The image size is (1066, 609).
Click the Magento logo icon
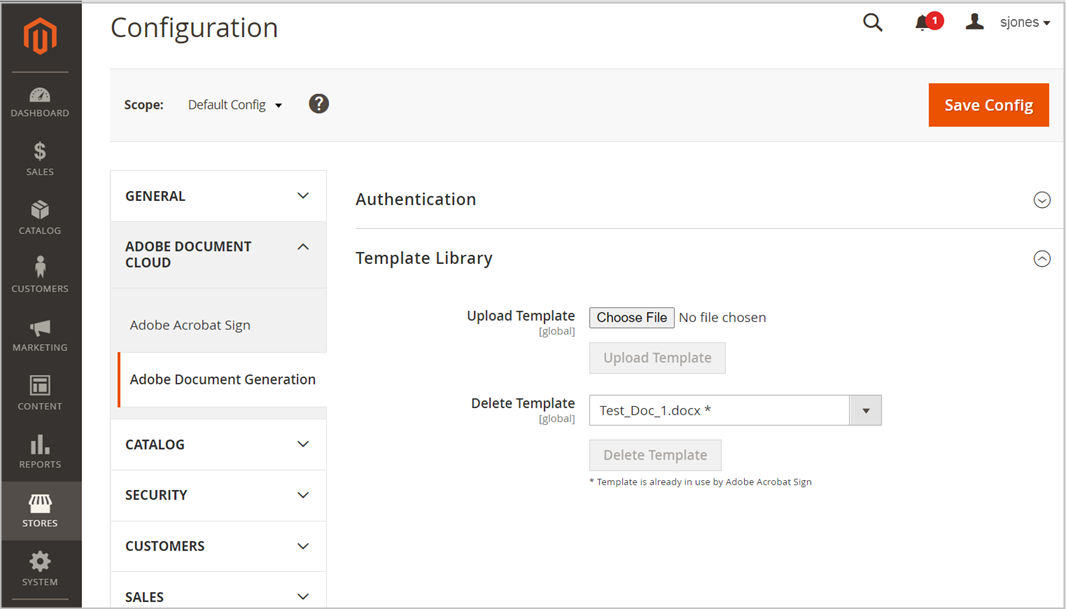40,37
